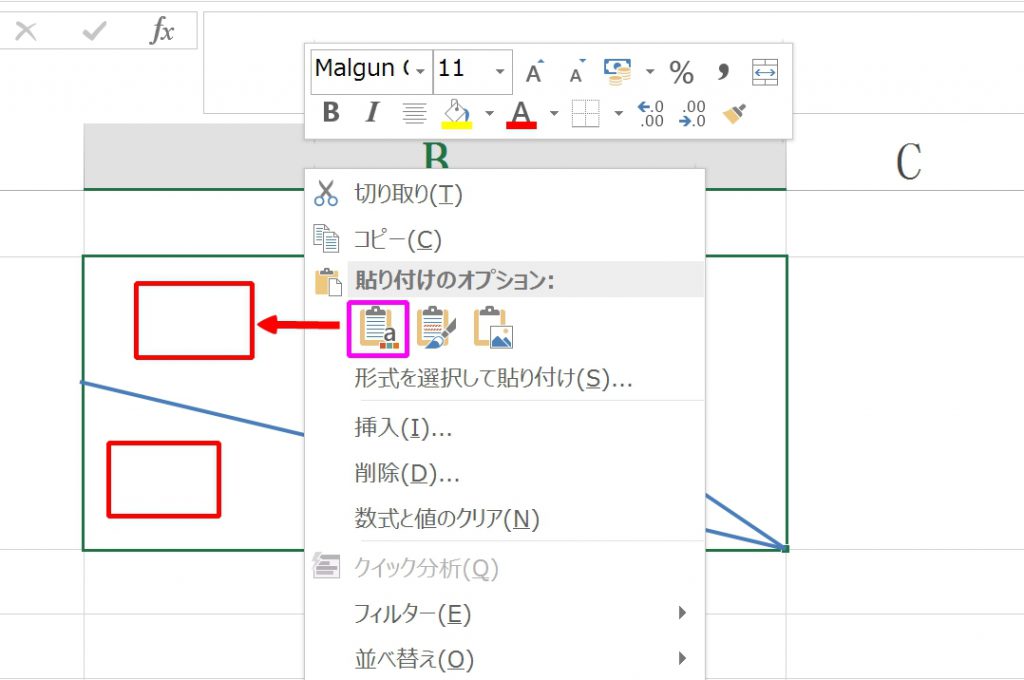The width and height of the screenshot is (1024, 680).
Task: Toggle italic formatting in mini toolbar
Action: 372,113
